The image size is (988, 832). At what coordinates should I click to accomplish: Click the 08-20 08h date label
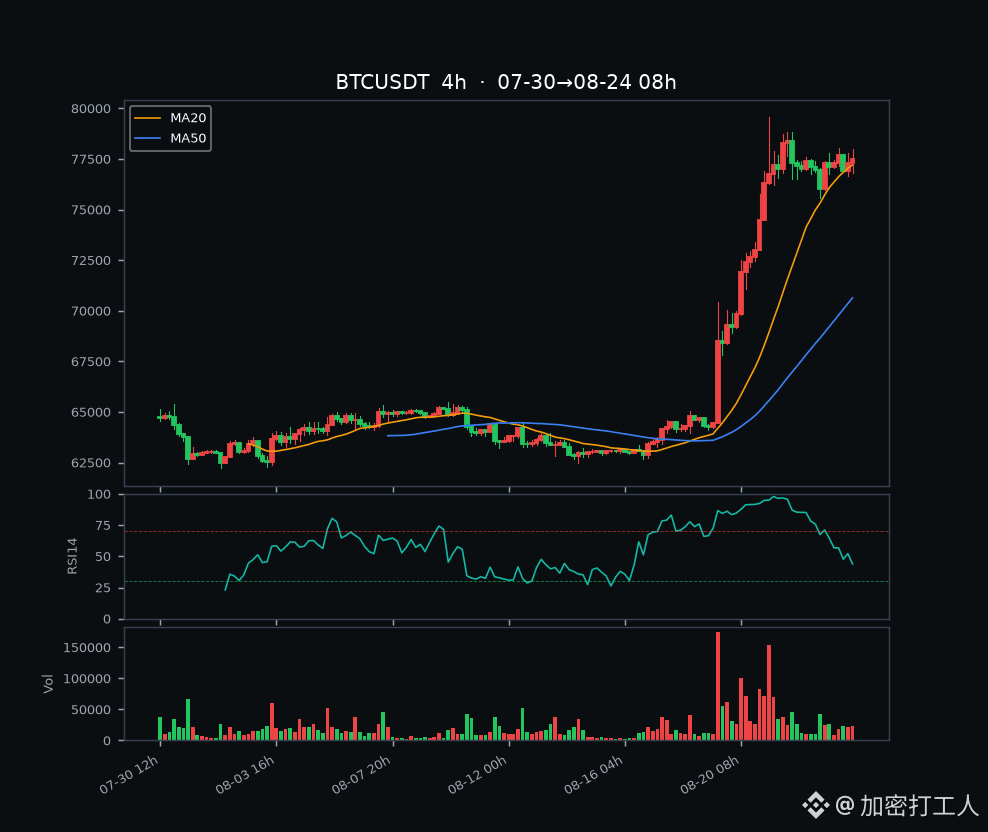pos(709,775)
